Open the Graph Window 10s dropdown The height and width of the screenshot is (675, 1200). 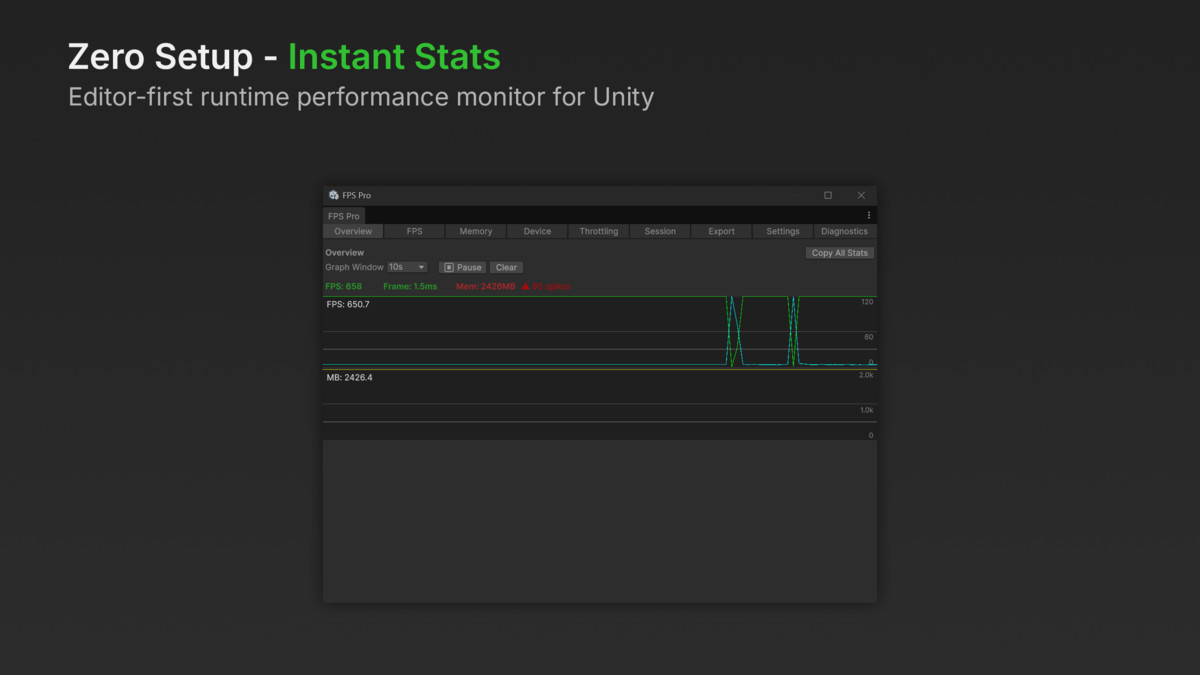tap(407, 267)
